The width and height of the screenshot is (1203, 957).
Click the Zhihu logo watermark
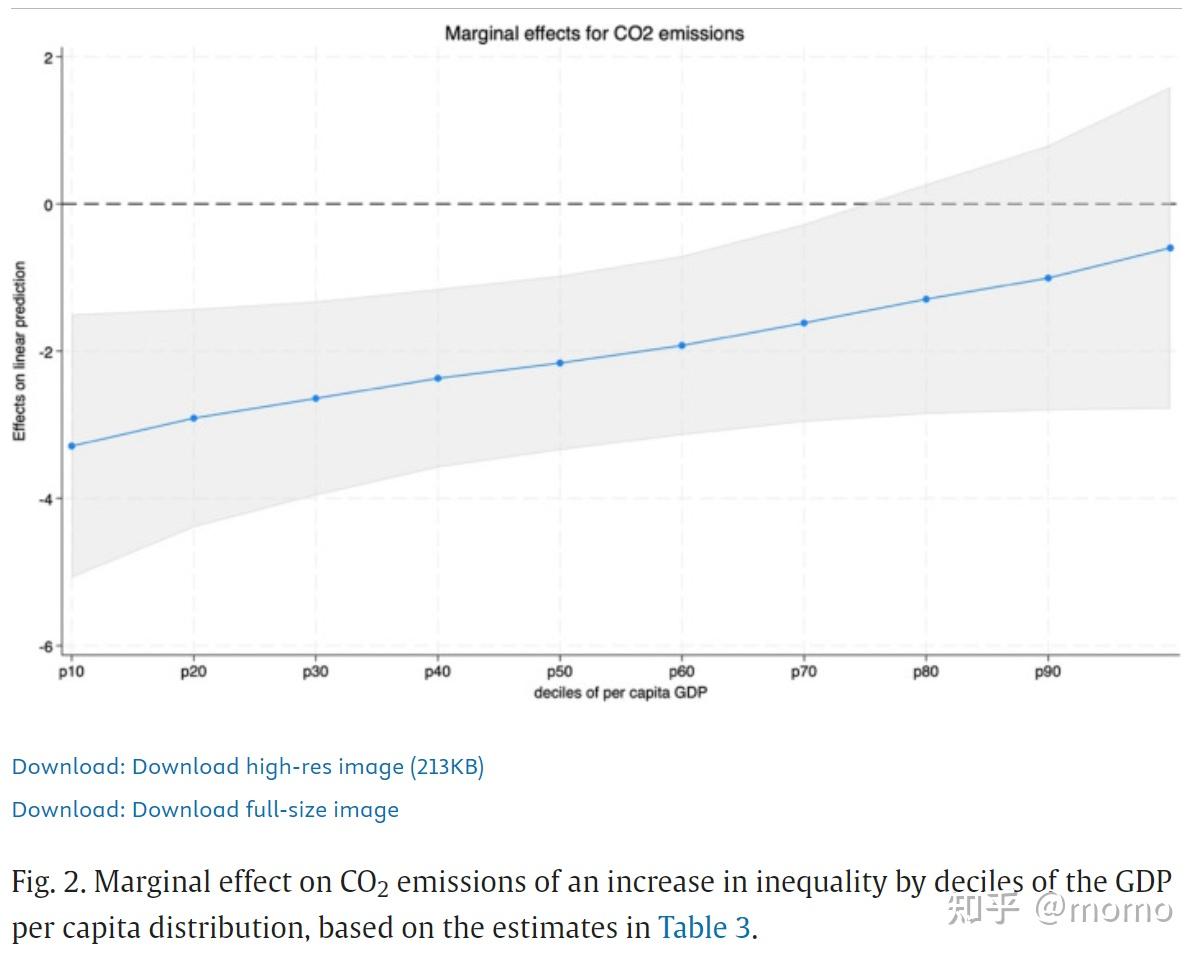pos(982,908)
